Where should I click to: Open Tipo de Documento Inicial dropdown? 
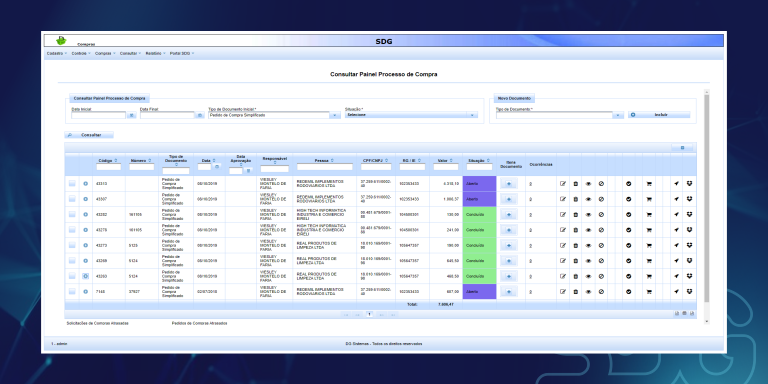[335, 115]
